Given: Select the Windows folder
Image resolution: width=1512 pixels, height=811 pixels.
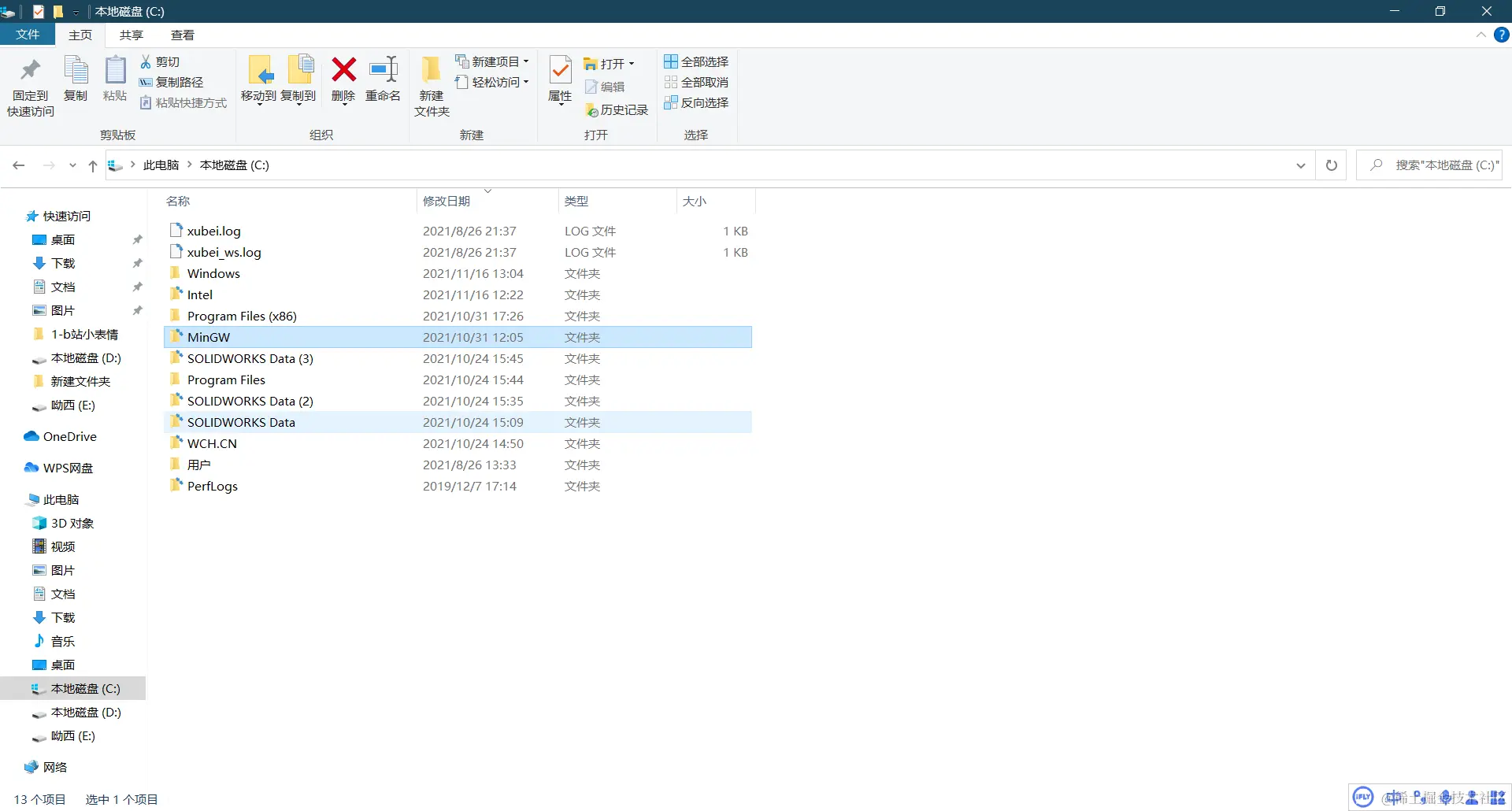Looking at the screenshot, I should click(x=458, y=273).
